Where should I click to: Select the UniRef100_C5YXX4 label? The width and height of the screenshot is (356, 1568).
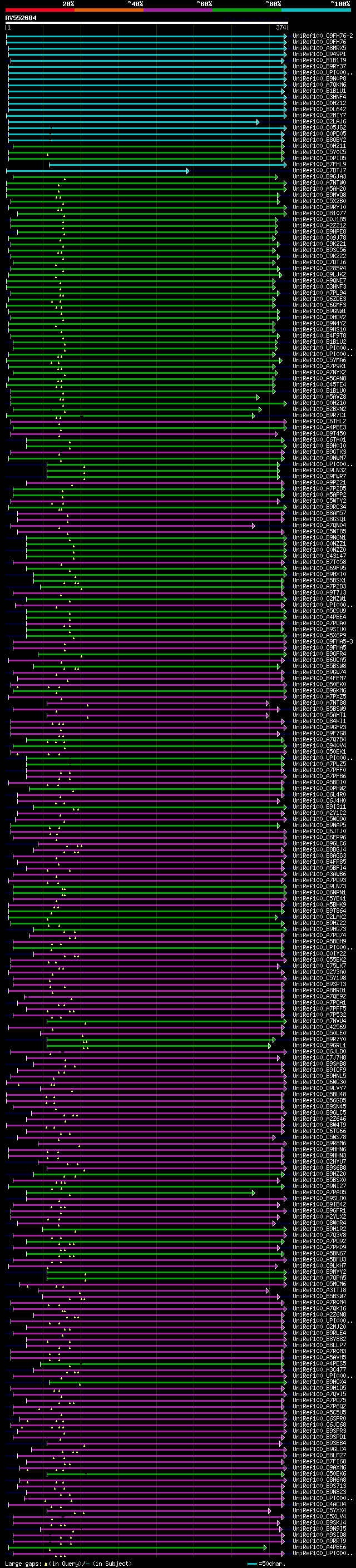[319, 1510]
